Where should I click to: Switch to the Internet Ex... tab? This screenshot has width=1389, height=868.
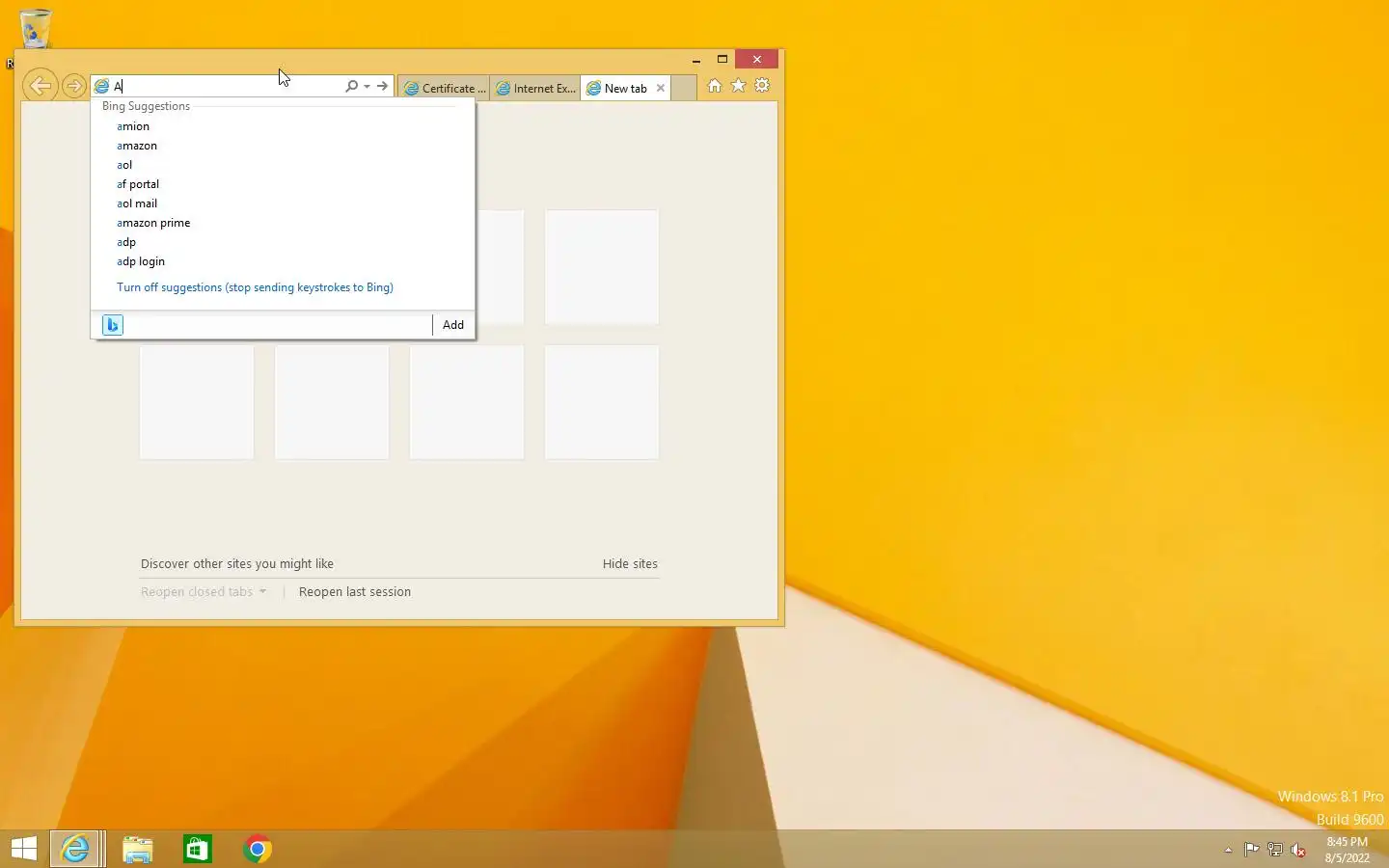point(535,88)
